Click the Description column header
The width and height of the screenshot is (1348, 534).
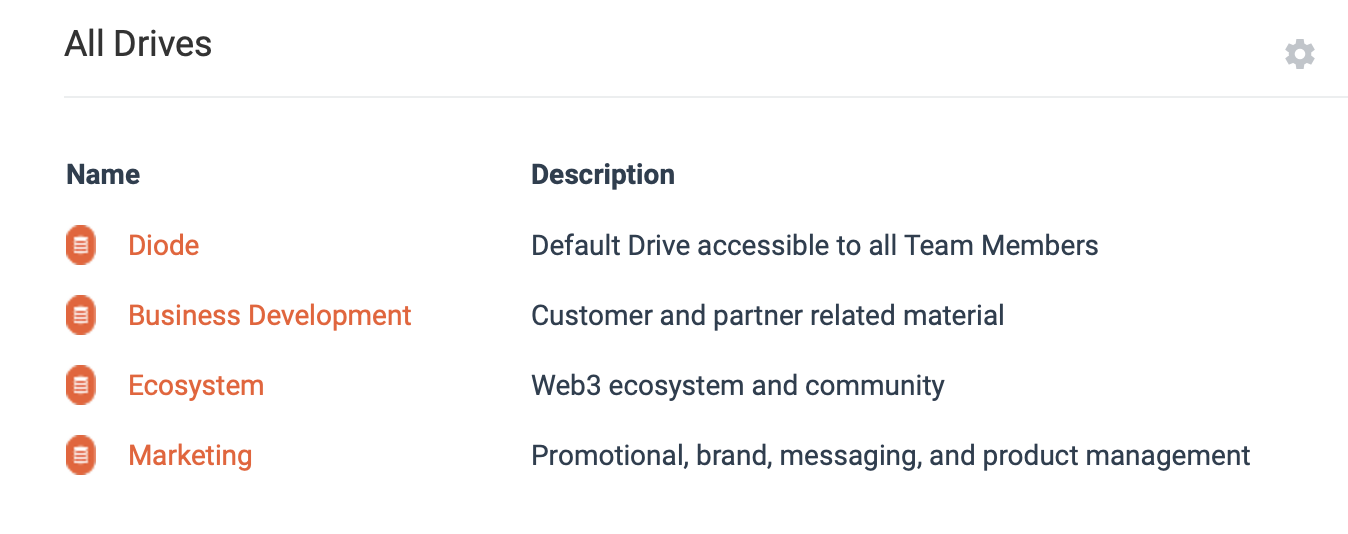pyautogui.click(x=602, y=175)
